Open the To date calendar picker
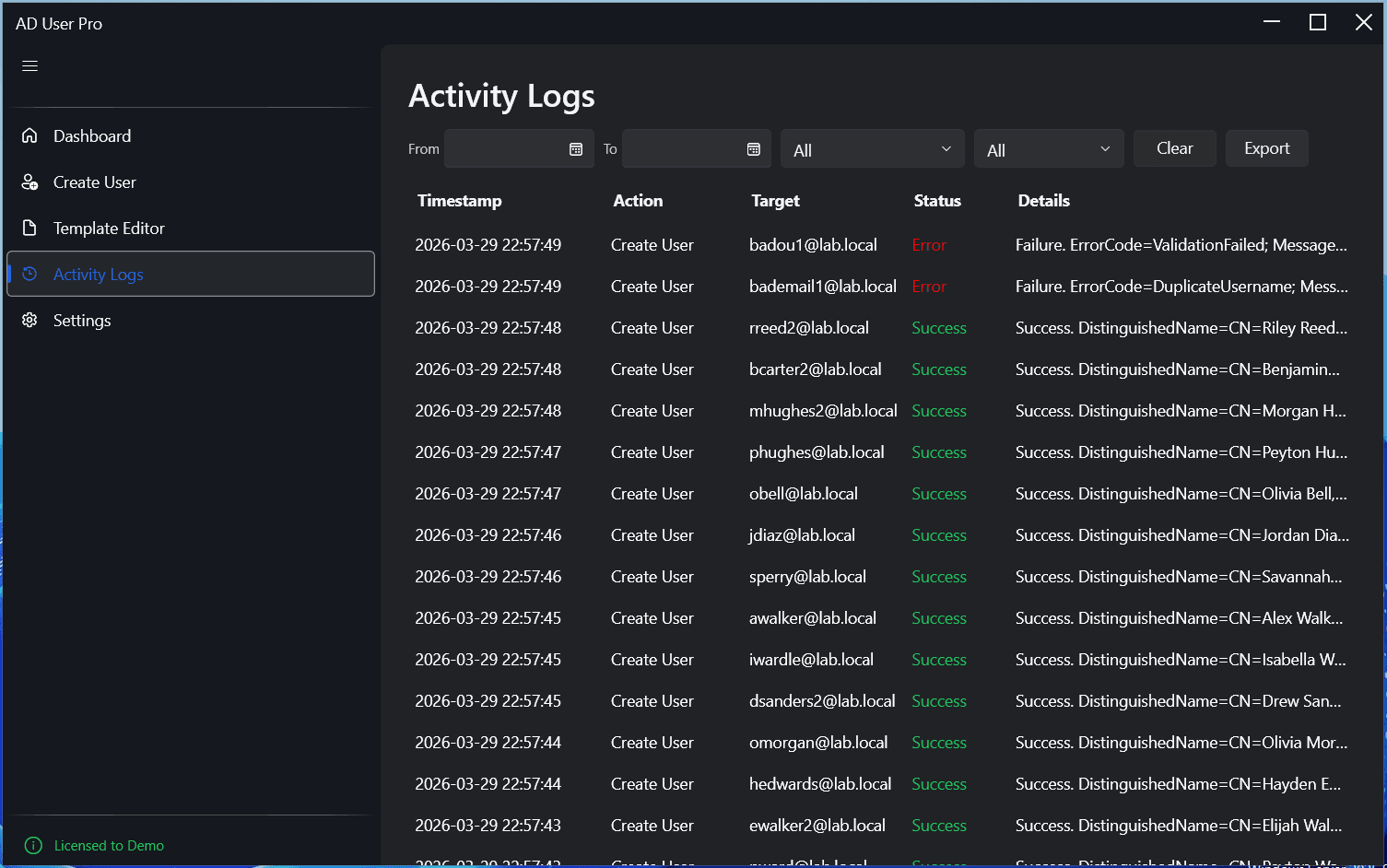 click(753, 148)
